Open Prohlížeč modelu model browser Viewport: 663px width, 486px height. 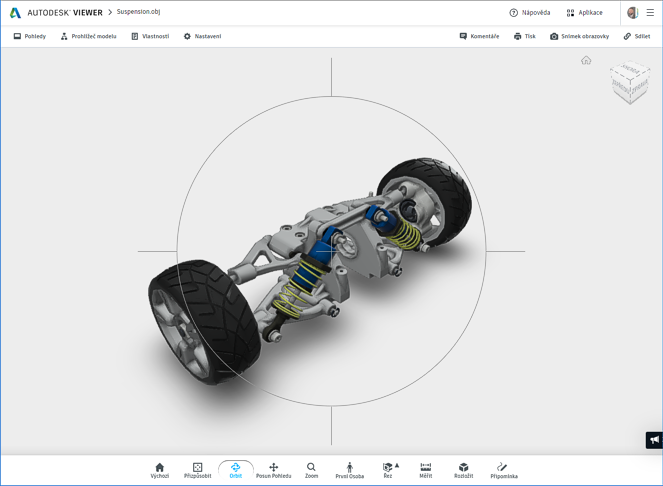pyautogui.click(x=88, y=36)
